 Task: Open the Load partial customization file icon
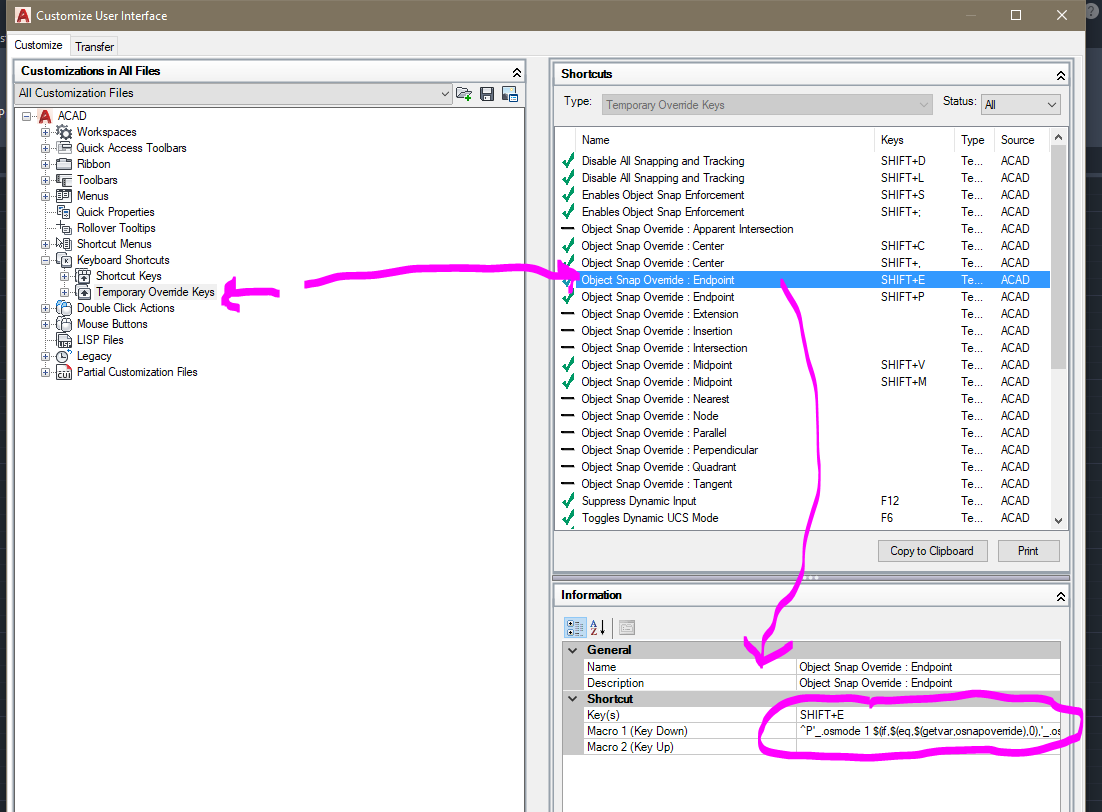(464, 93)
